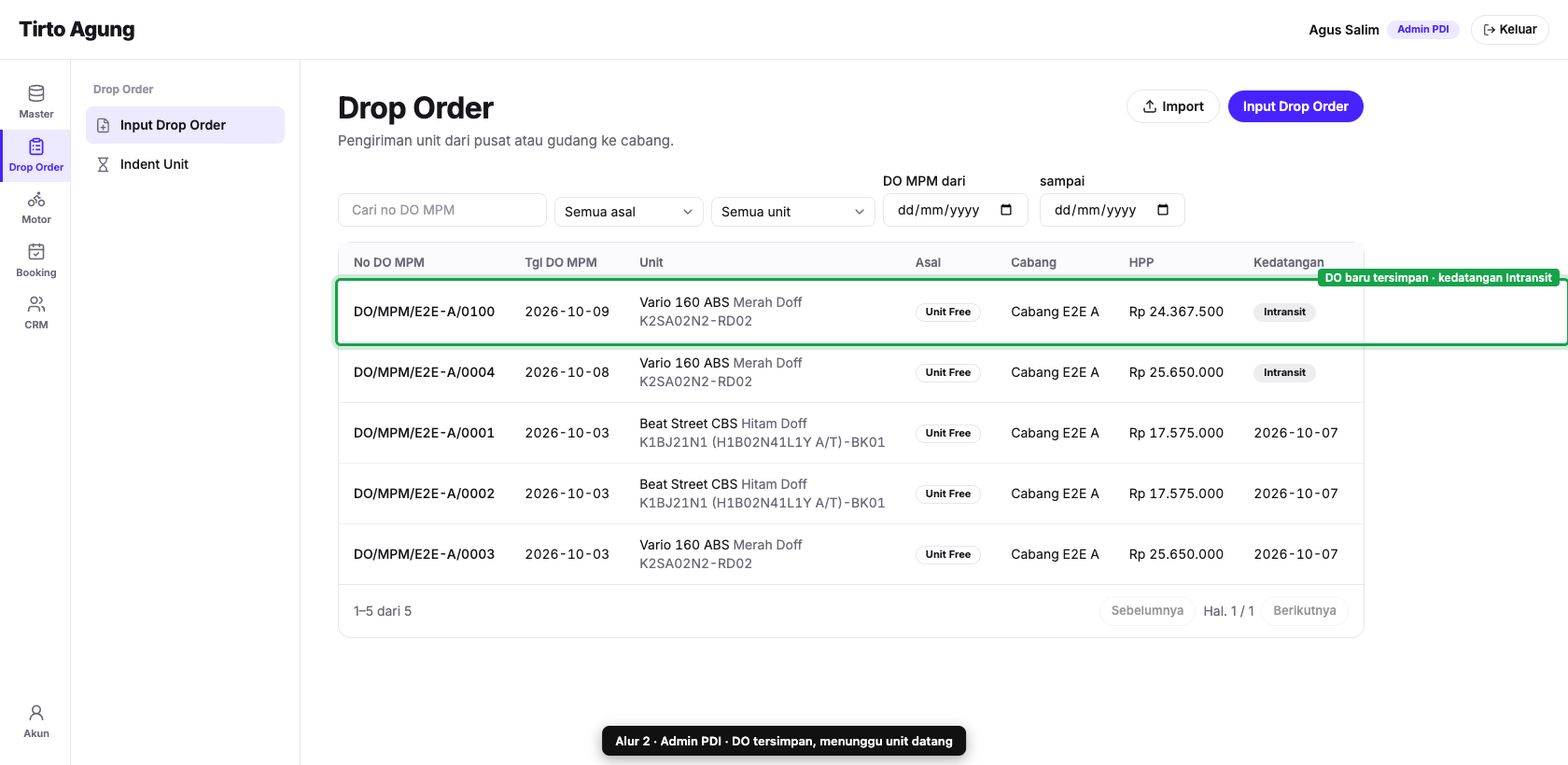Click Intransit badge in the DO/MPM/E2E-A/0004 row
1568x765 pixels.
click(x=1284, y=372)
